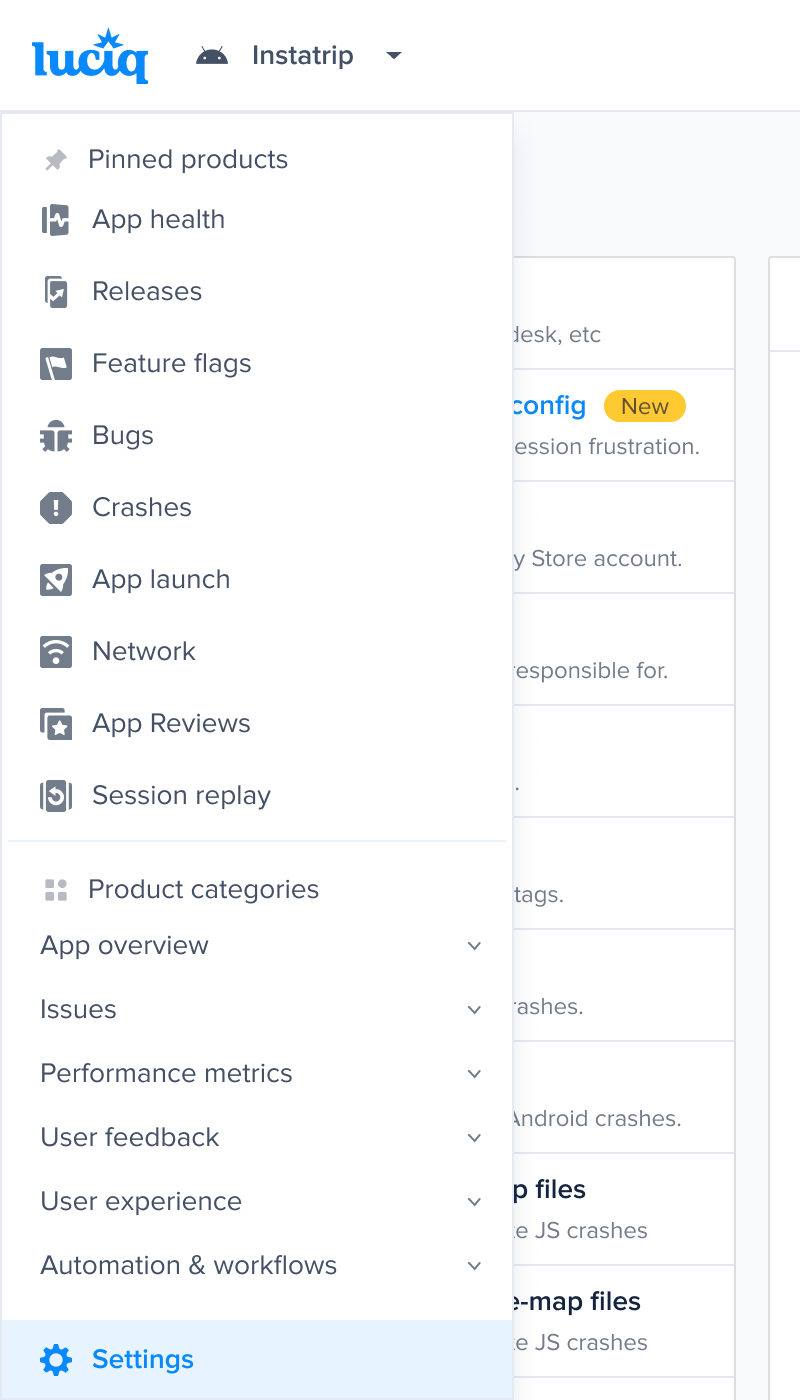
Task: Select the Settings menu item
Action: pyautogui.click(x=143, y=1360)
